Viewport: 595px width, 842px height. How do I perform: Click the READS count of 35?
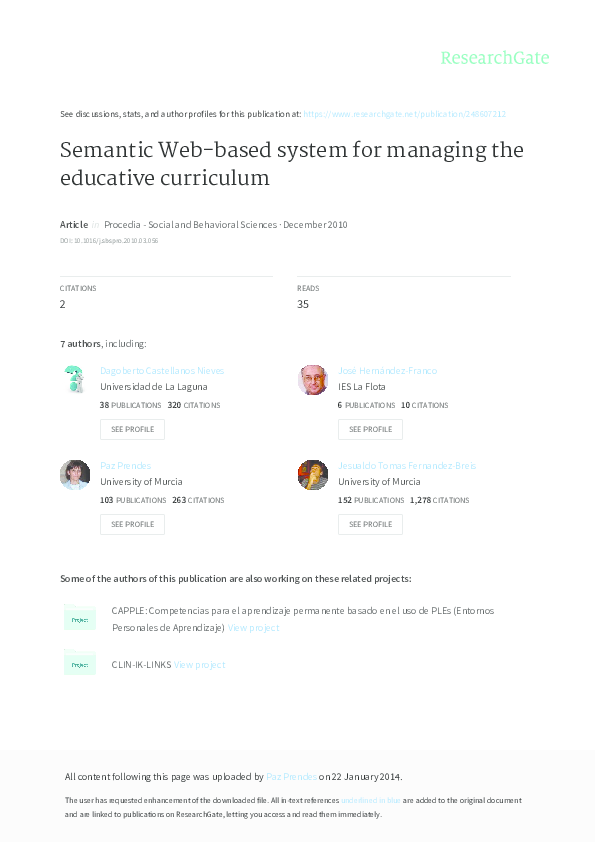pos(303,303)
